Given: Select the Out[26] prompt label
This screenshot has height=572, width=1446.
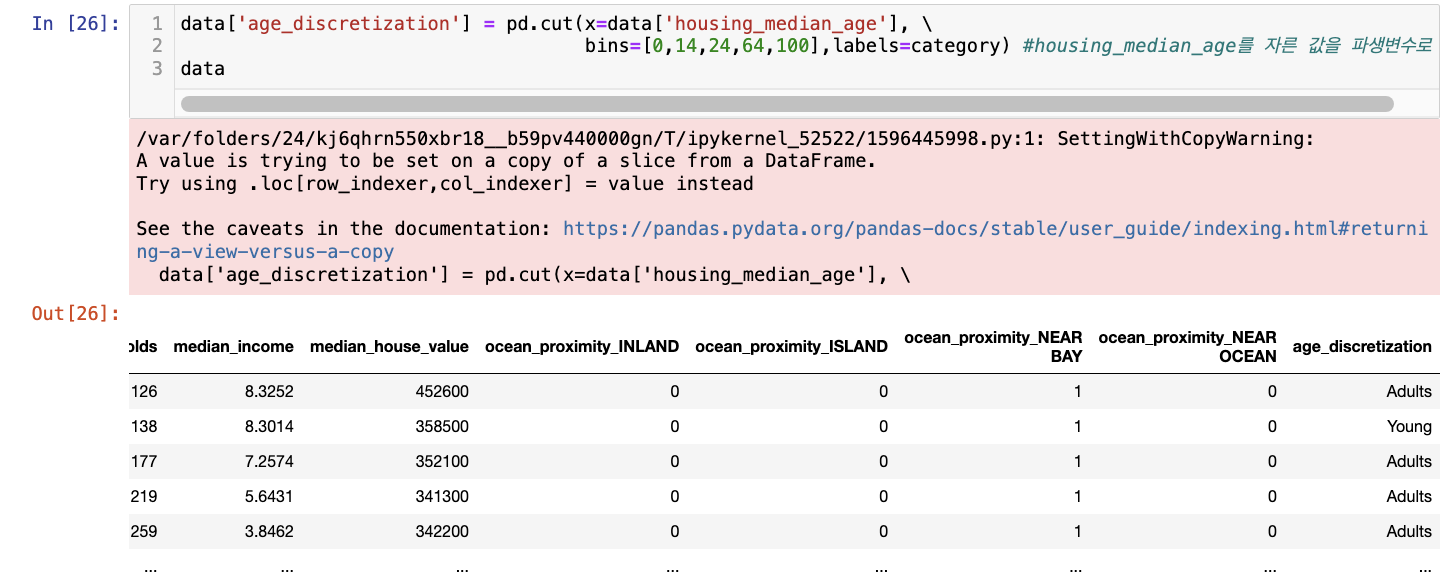Looking at the screenshot, I should pyautogui.click(x=76, y=314).
